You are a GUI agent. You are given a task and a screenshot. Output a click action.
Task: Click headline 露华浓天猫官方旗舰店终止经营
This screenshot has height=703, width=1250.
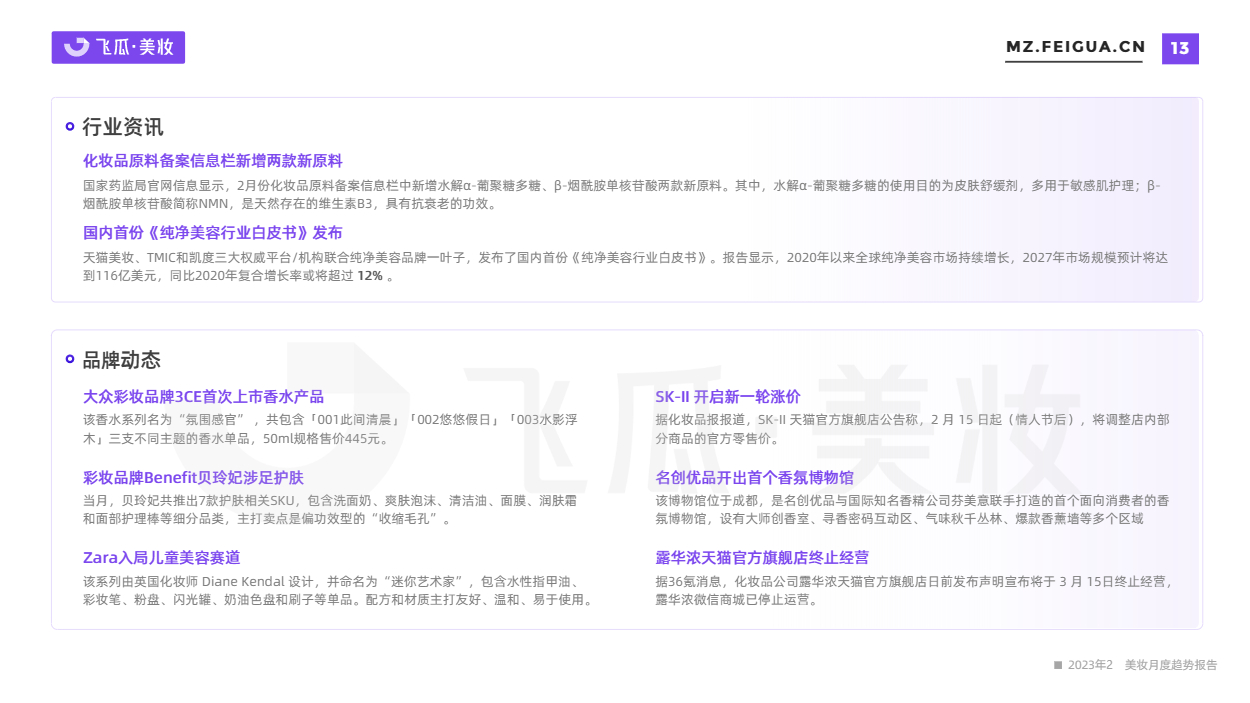click(762, 558)
